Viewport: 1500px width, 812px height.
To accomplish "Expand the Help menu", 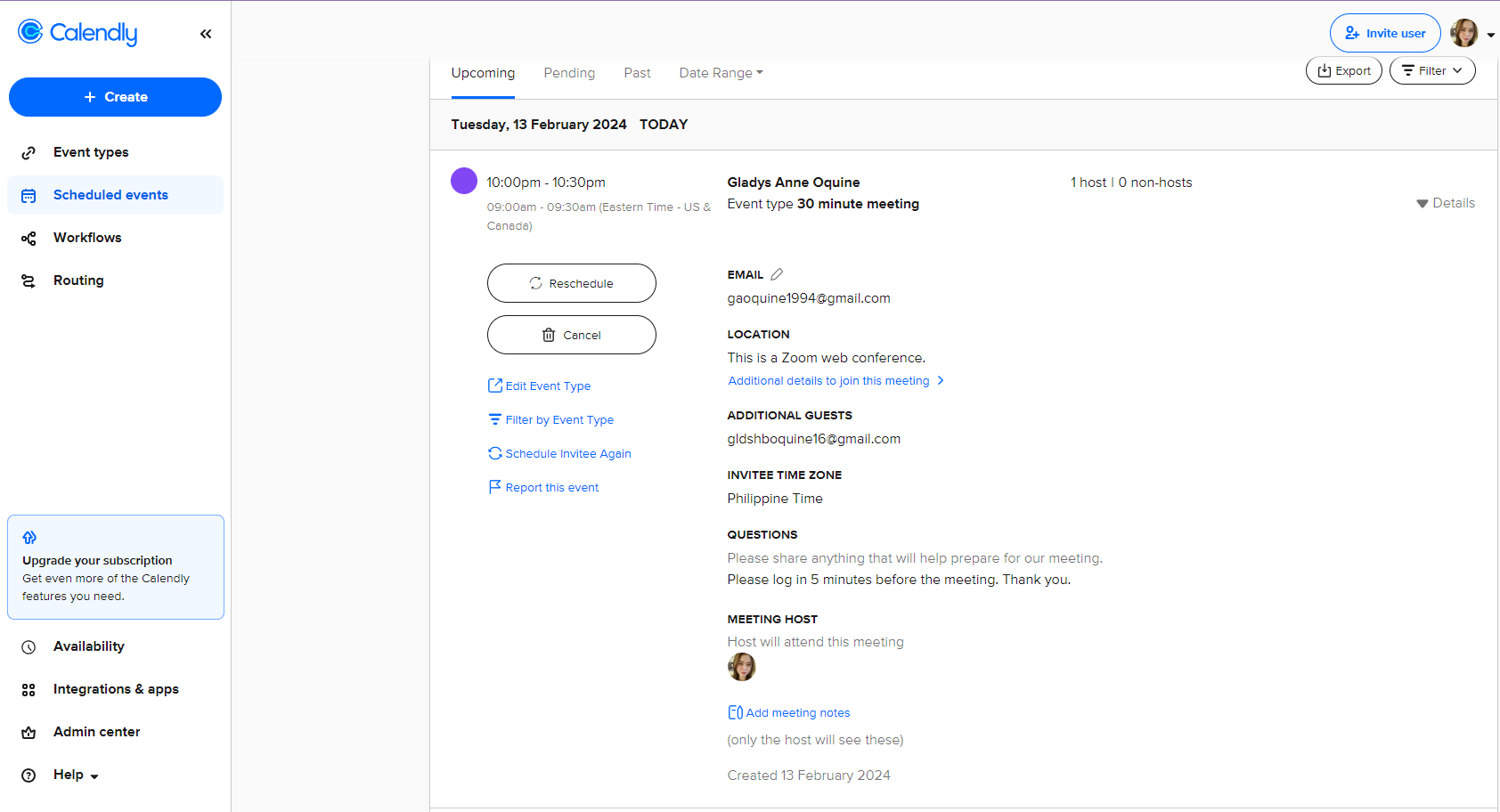I will coord(75,775).
